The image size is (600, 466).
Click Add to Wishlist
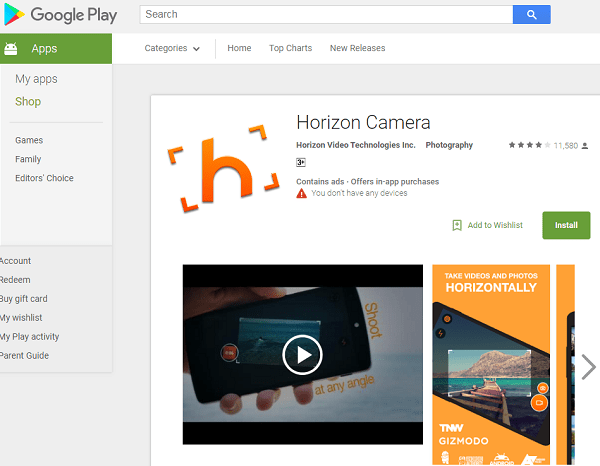pos(495,225)
